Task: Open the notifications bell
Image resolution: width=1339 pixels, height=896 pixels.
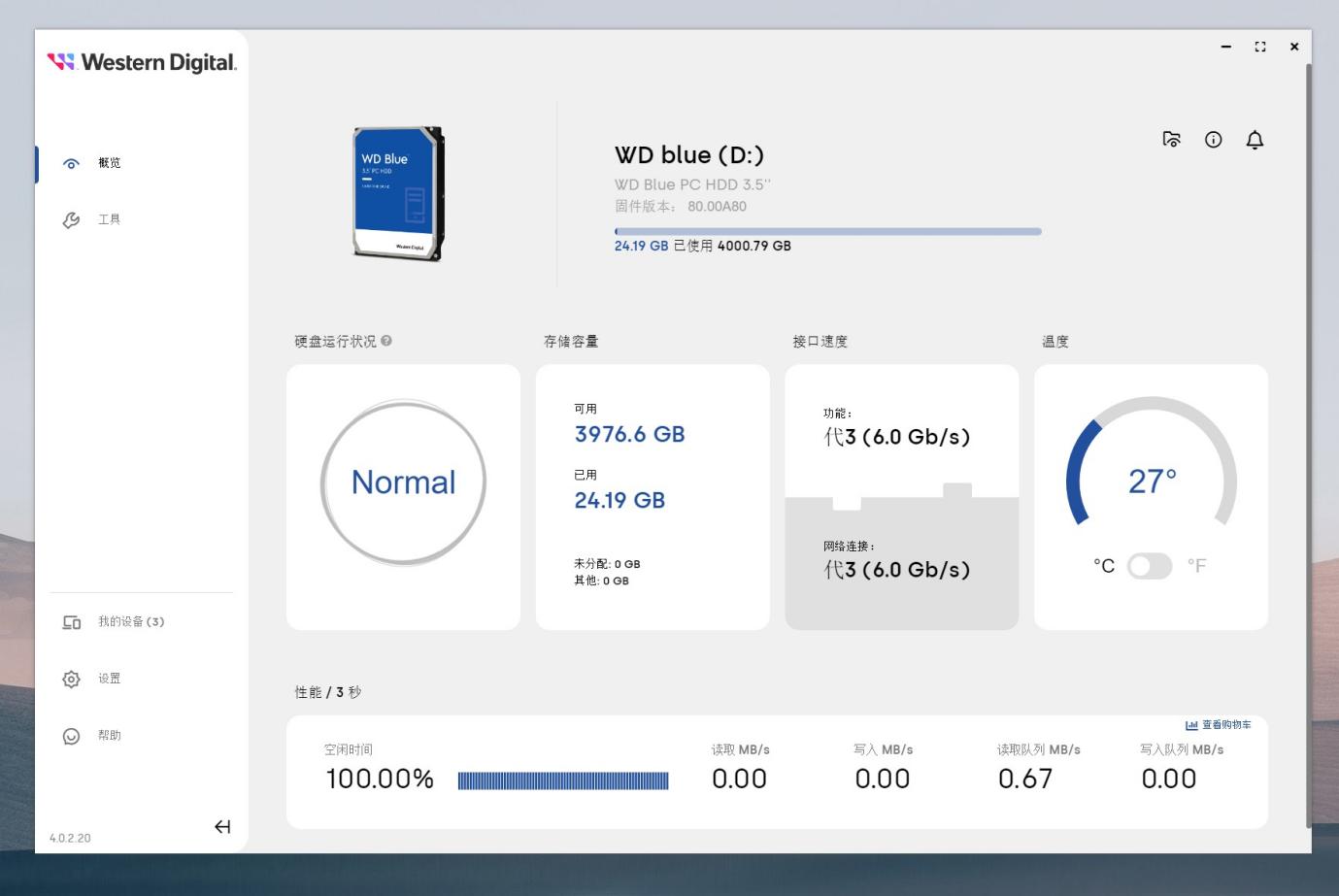Action: click(1255, 141)
